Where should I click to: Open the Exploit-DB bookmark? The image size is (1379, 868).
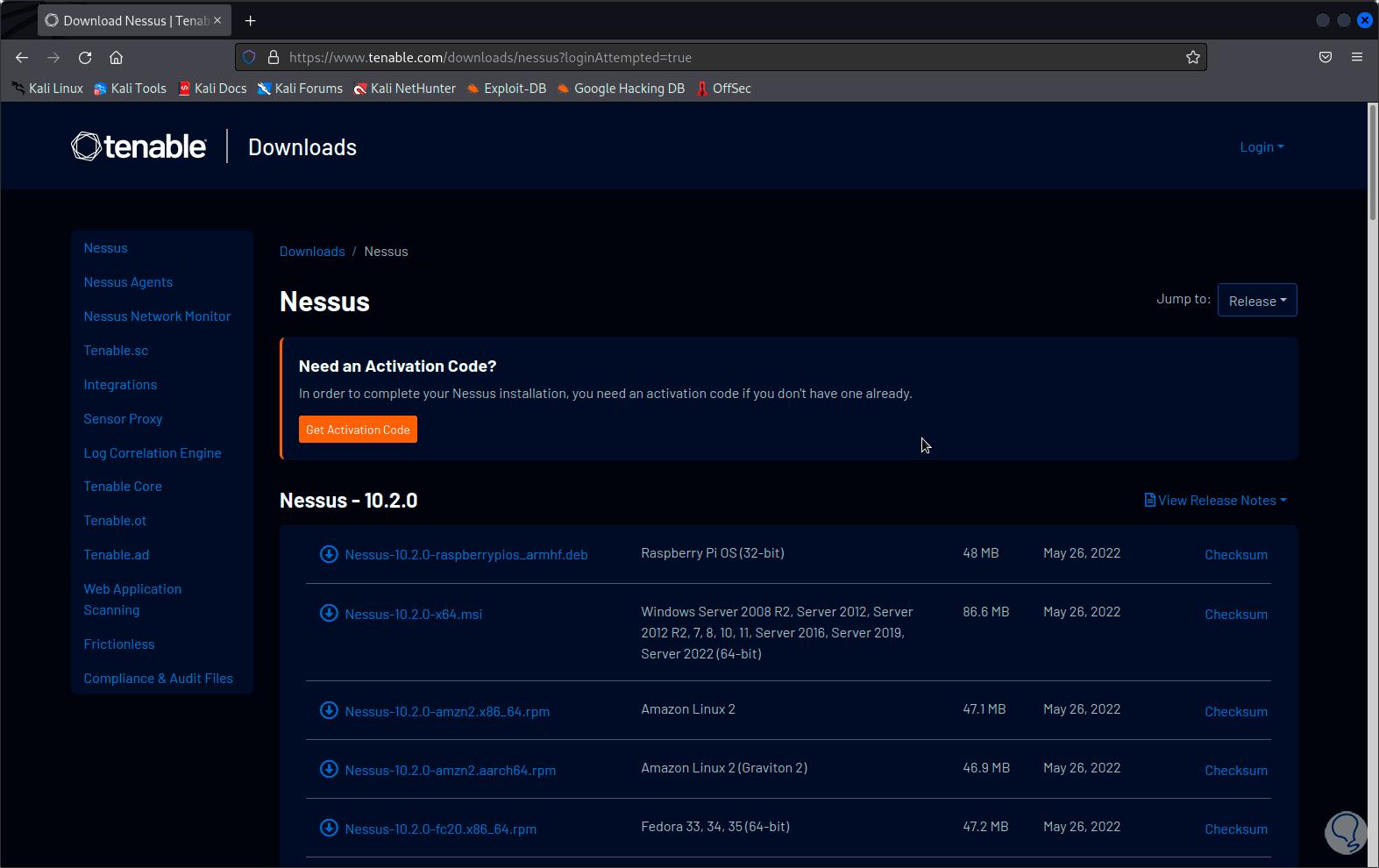(x=507, y=89)
